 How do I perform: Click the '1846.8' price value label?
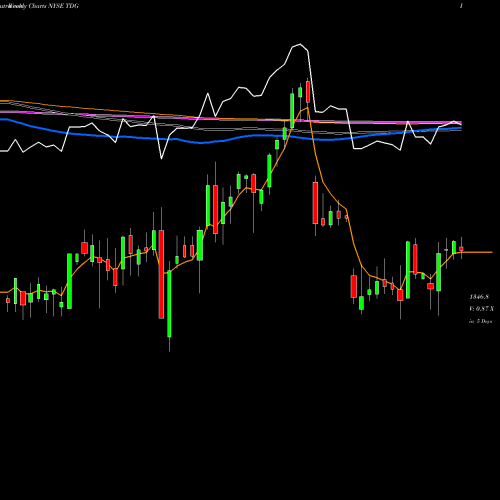pos(479,297)
